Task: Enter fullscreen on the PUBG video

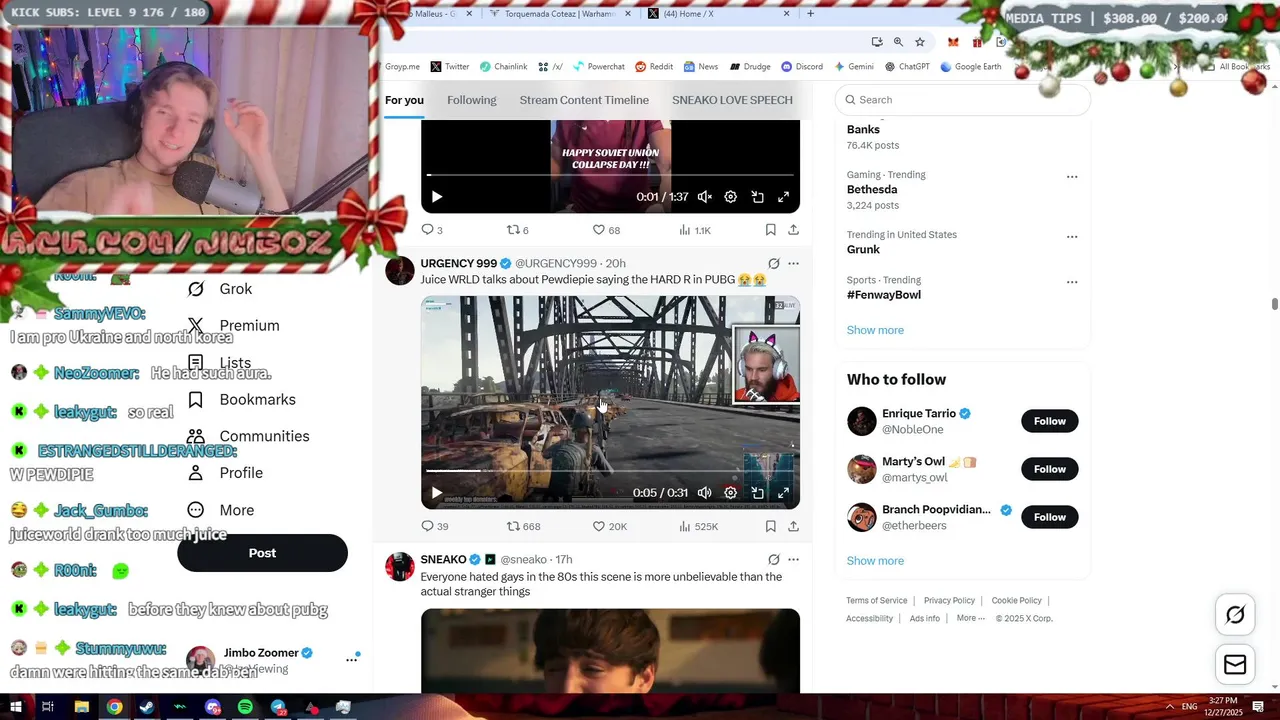Action: pyautogui.click(x=784, y=493)
